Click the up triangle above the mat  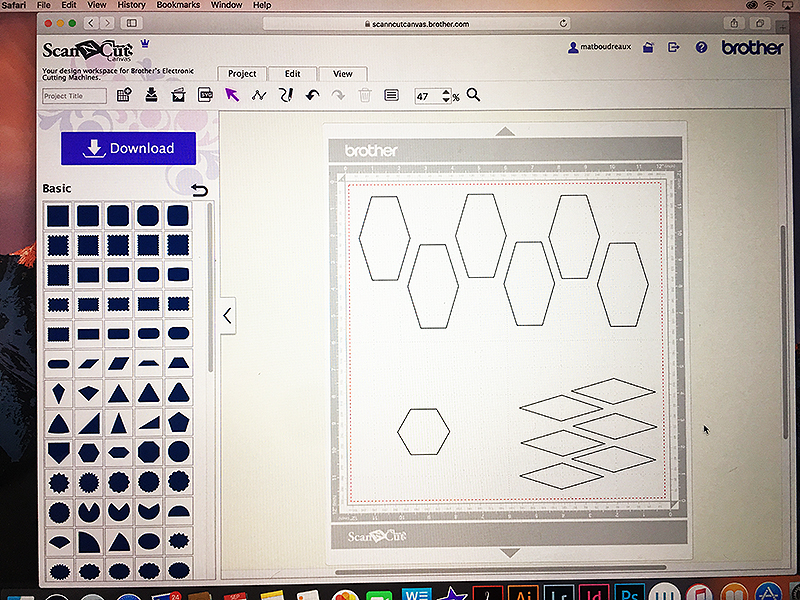pyautogui.click(x=506, y=130)
